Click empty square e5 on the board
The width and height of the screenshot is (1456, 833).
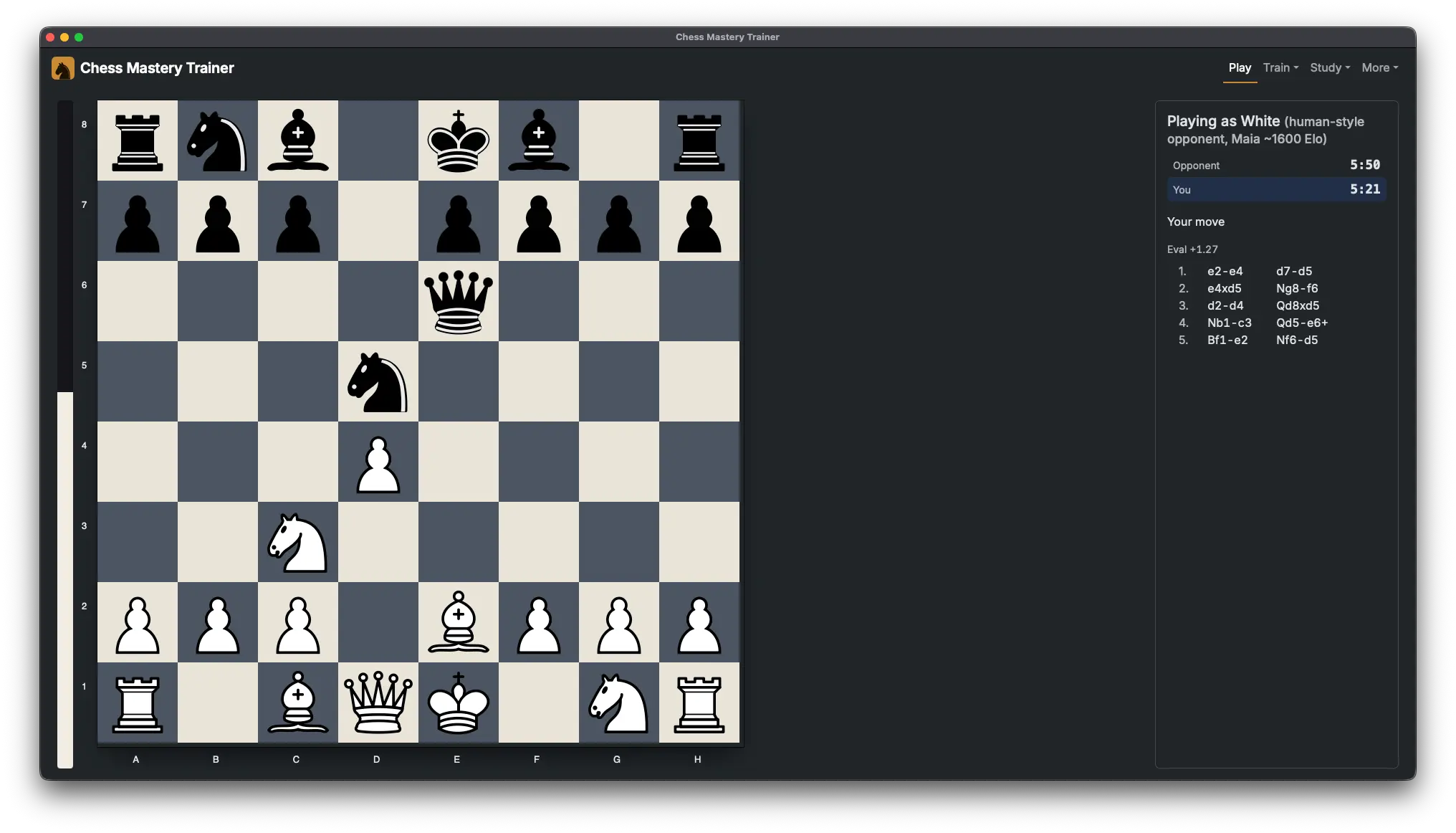[459, 381]
